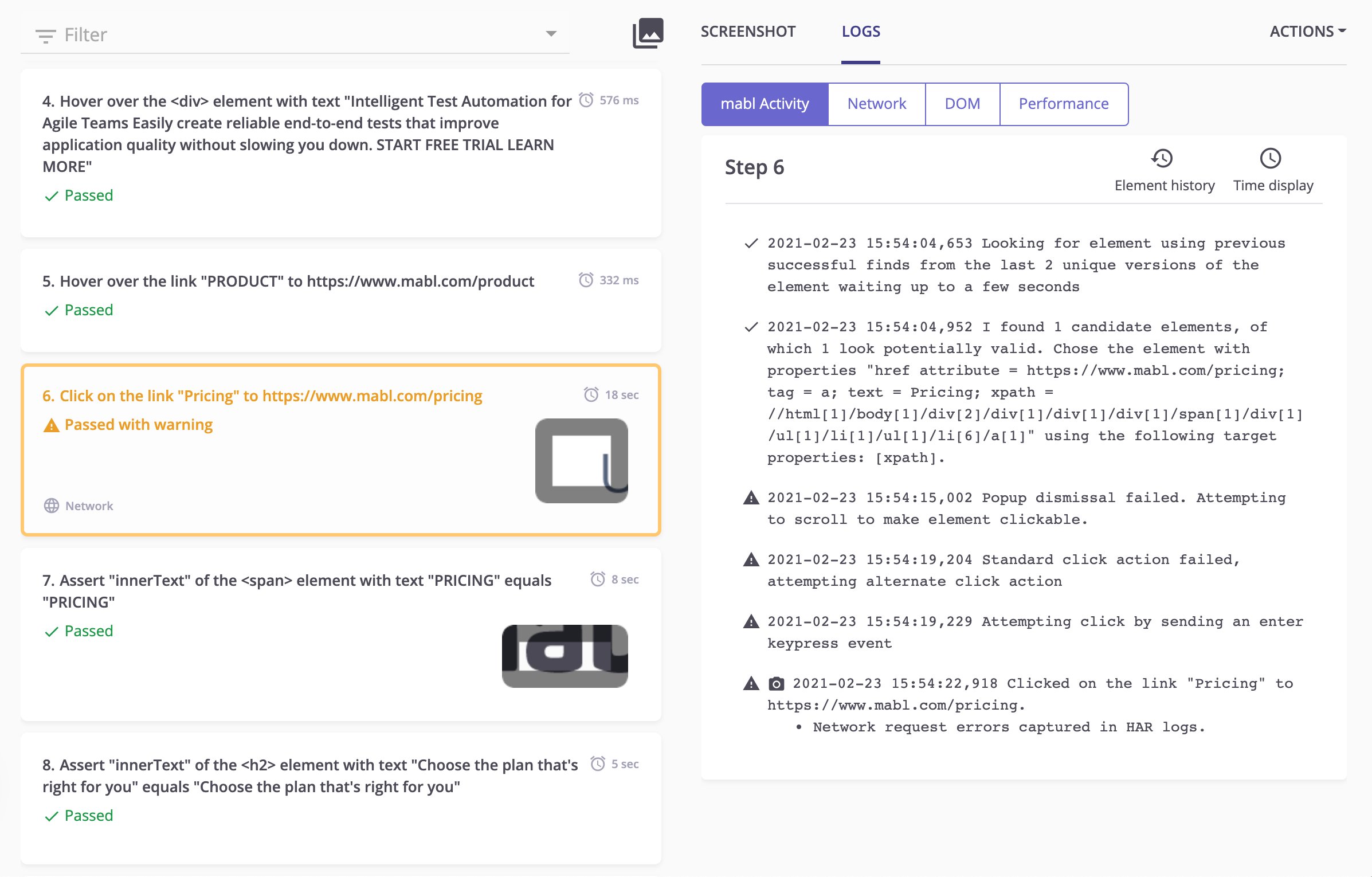Click the filter lines icon

45,36
